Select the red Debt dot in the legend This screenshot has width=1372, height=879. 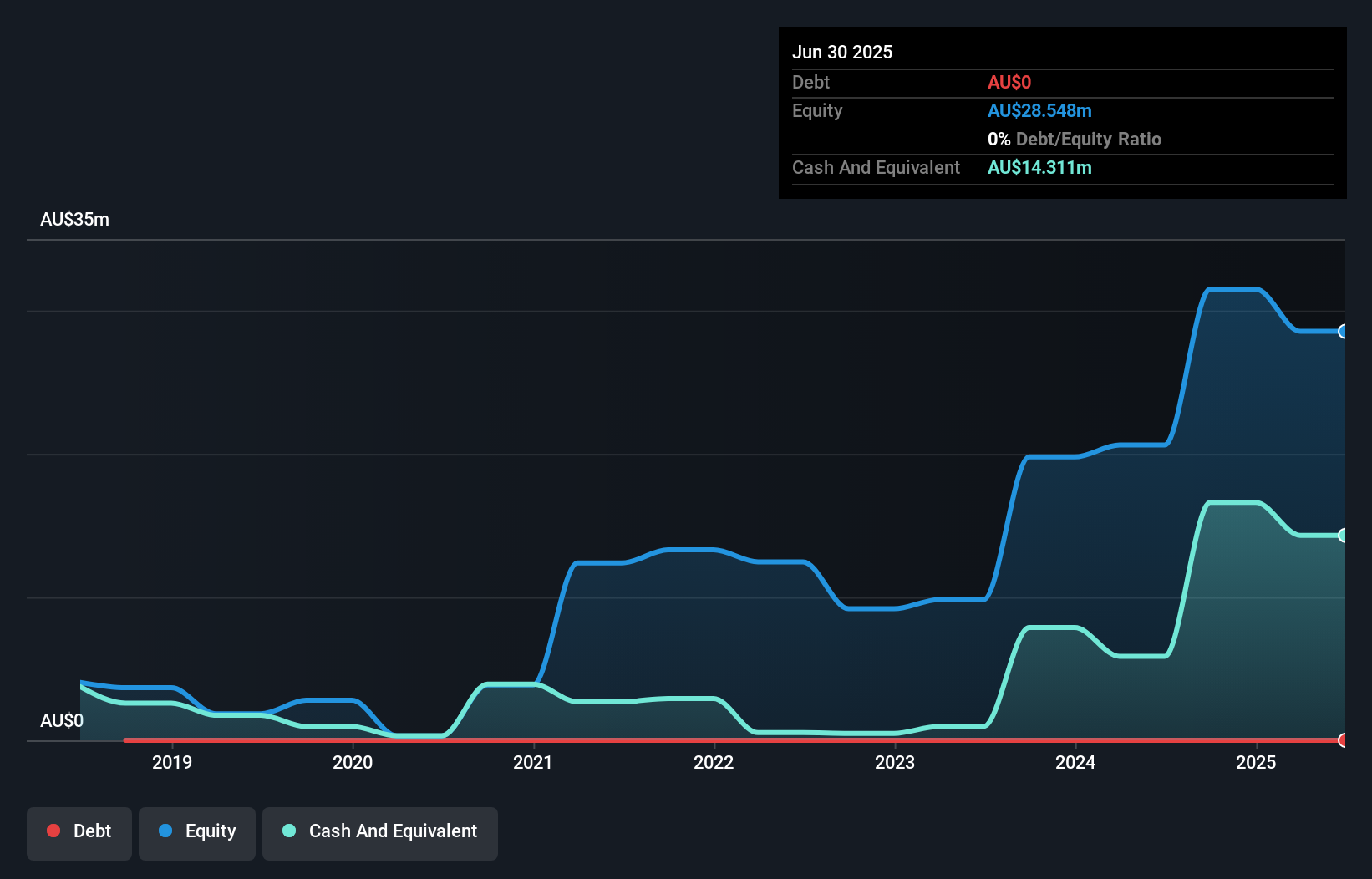click(x=53, y=831)
